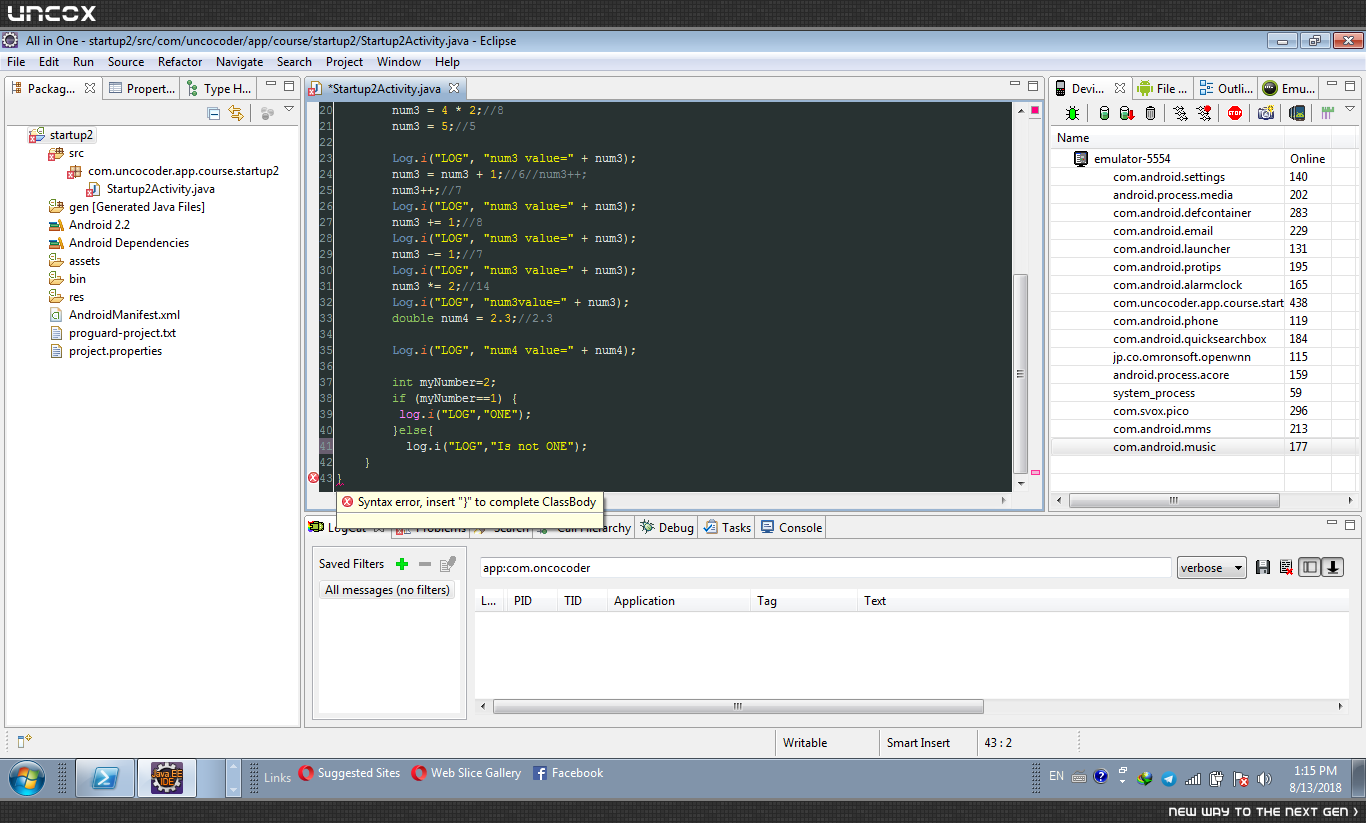Open the Refactor menu

point(180,62)
